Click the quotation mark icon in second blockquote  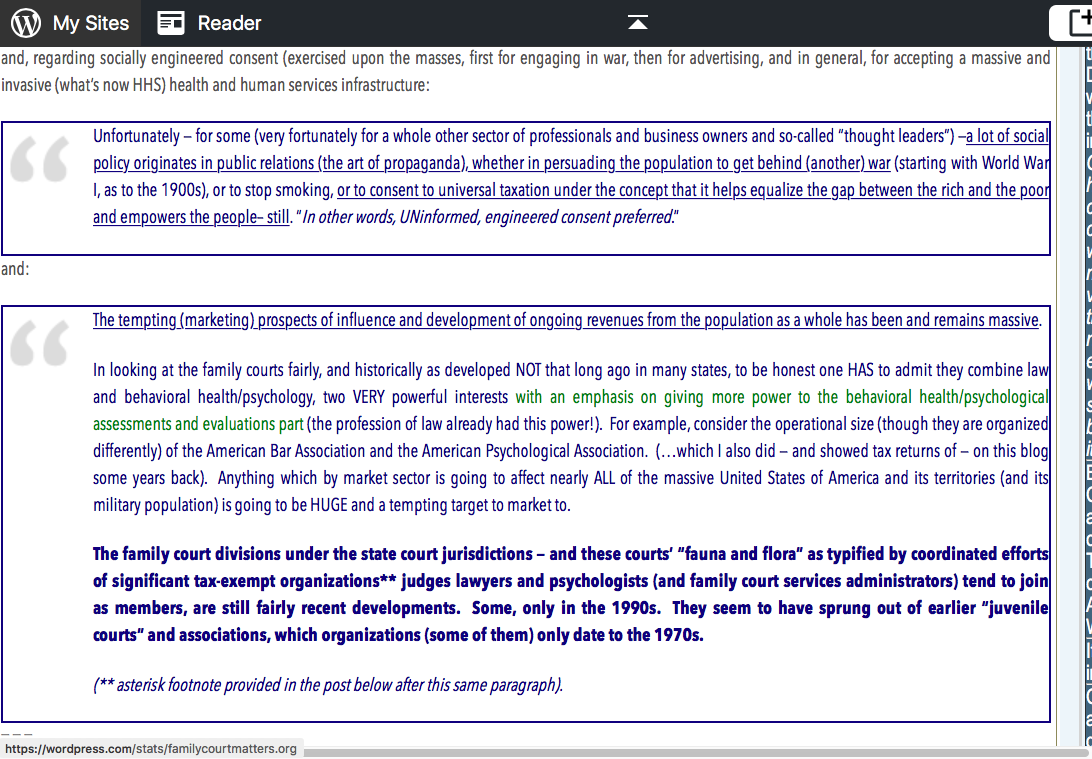[41, 343]
